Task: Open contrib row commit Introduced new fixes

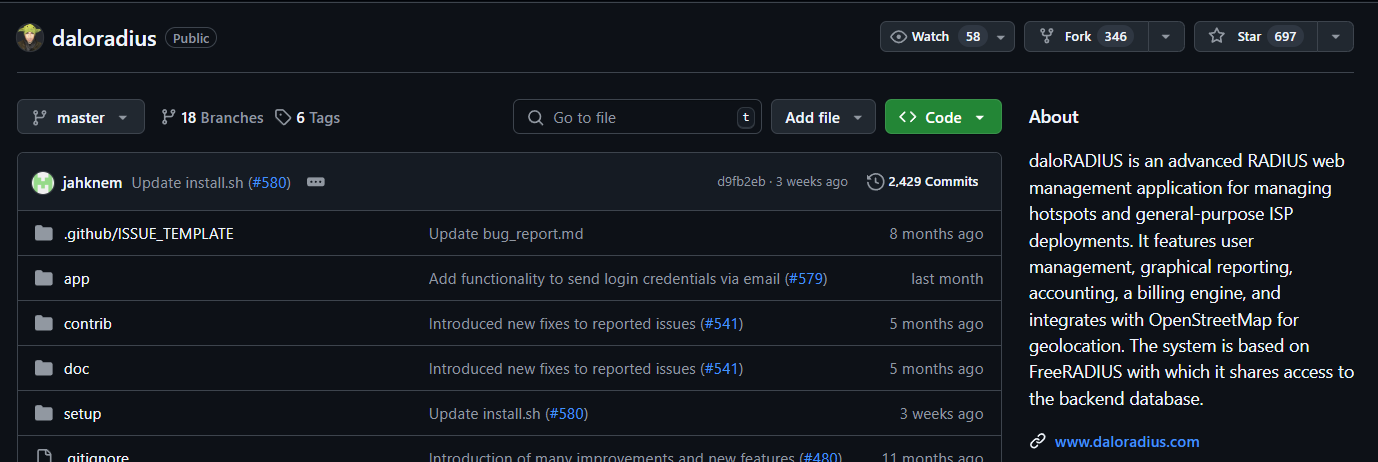Action: click(x=562, y=324)
